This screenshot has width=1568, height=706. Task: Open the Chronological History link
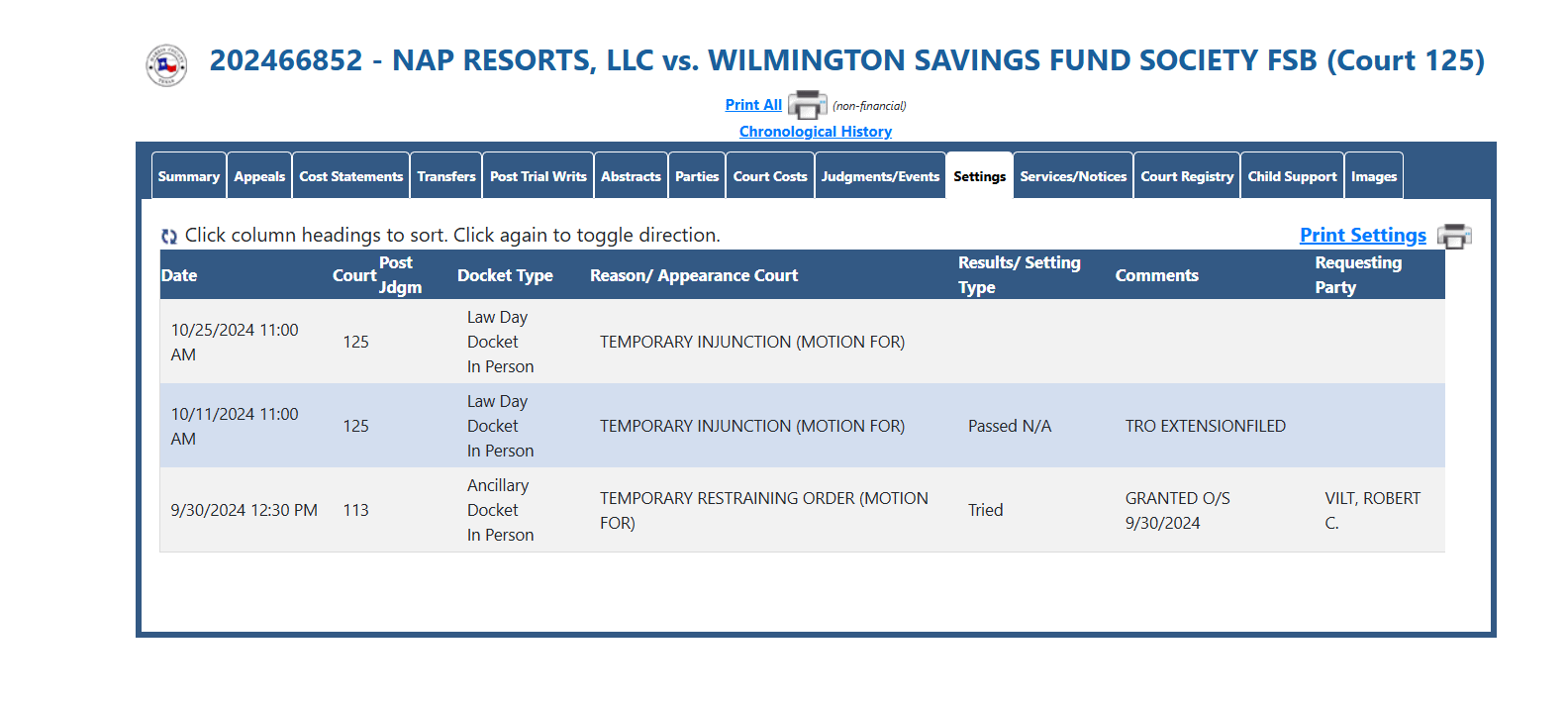coord(816,132)
